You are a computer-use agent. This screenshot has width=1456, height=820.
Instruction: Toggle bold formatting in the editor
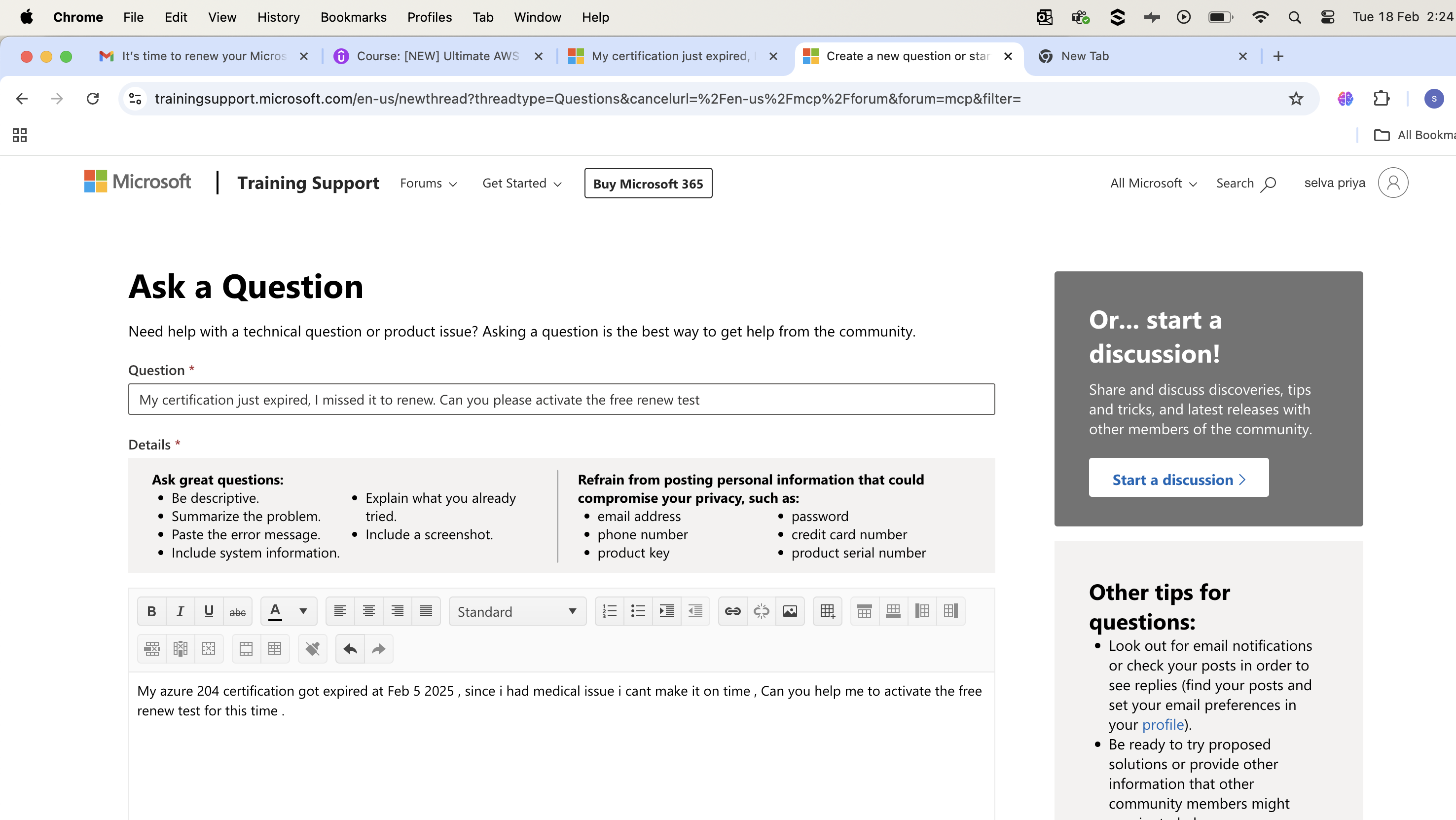pyautogui.click(x=151, y=611)
